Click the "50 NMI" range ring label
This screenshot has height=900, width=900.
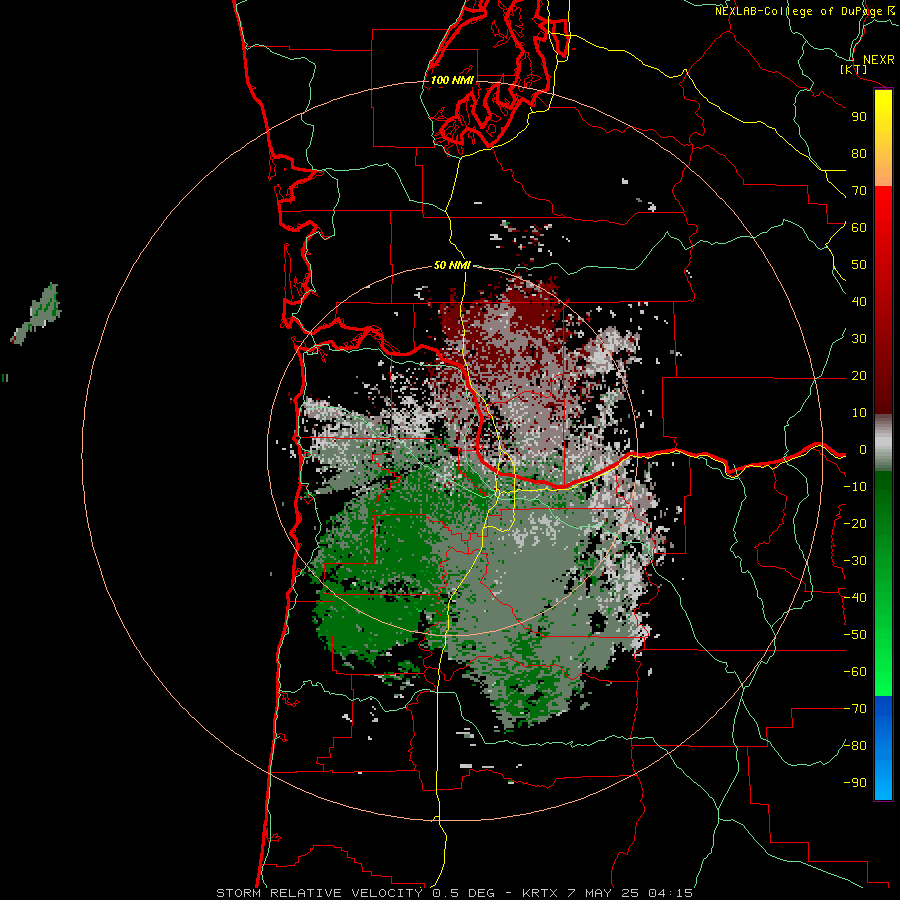point(452,265)
